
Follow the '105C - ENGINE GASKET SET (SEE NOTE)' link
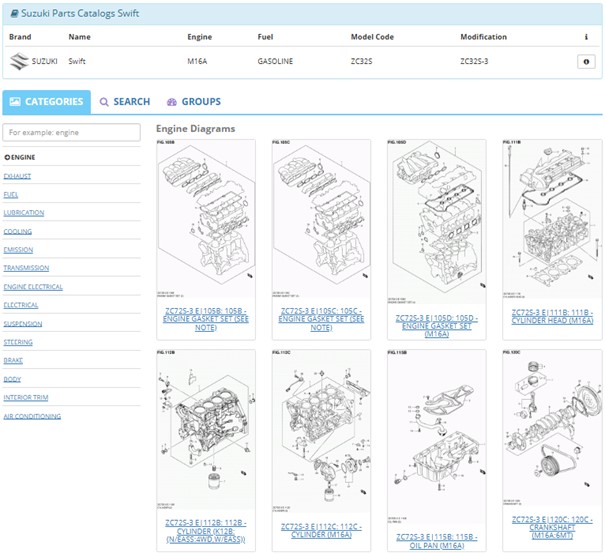[321, 319]
